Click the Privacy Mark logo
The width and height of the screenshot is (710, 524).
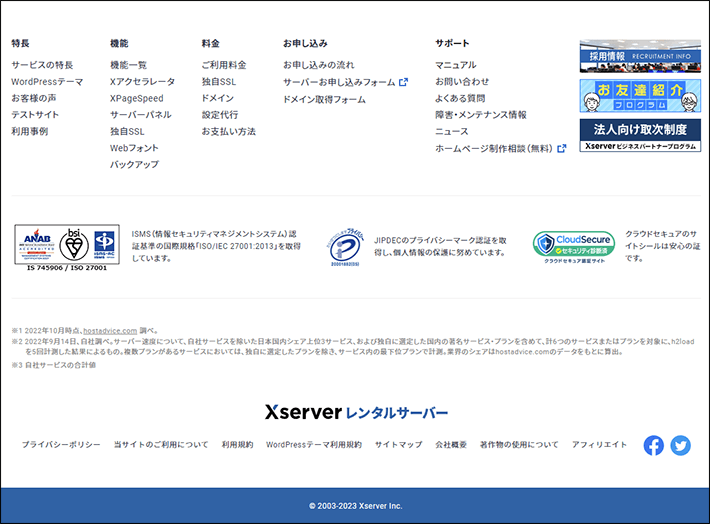click(x=345, y=247)
